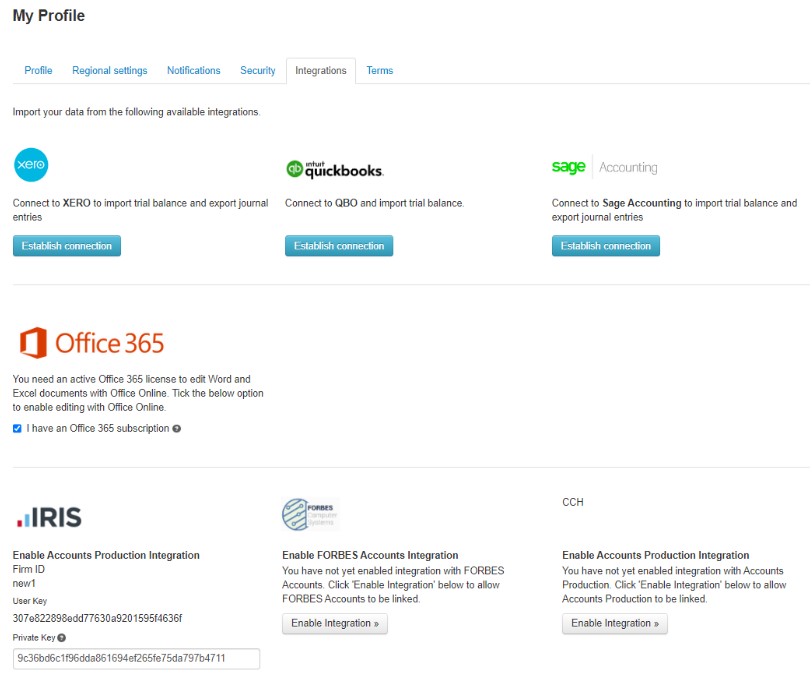Click help icon beside Office 365 subscription
810x678 pixels.
[x=177, y=429]
